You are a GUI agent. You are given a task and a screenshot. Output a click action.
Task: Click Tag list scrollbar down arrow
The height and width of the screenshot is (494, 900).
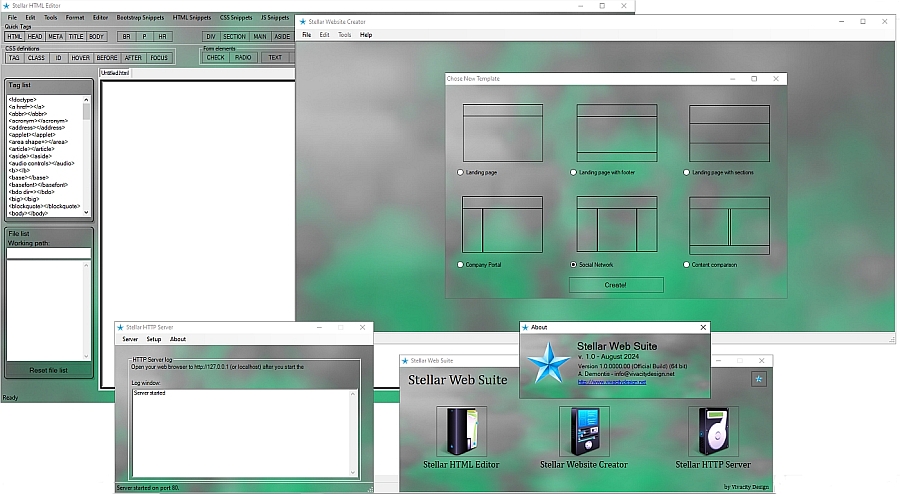(x=86, y=212)
